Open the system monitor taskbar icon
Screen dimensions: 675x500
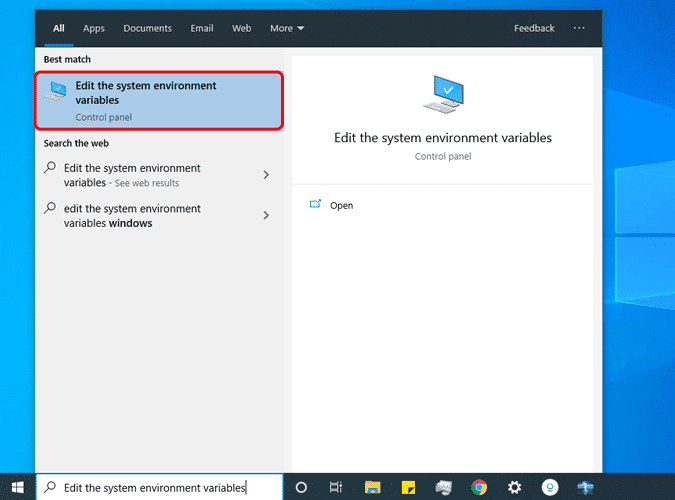click(443, 487)
